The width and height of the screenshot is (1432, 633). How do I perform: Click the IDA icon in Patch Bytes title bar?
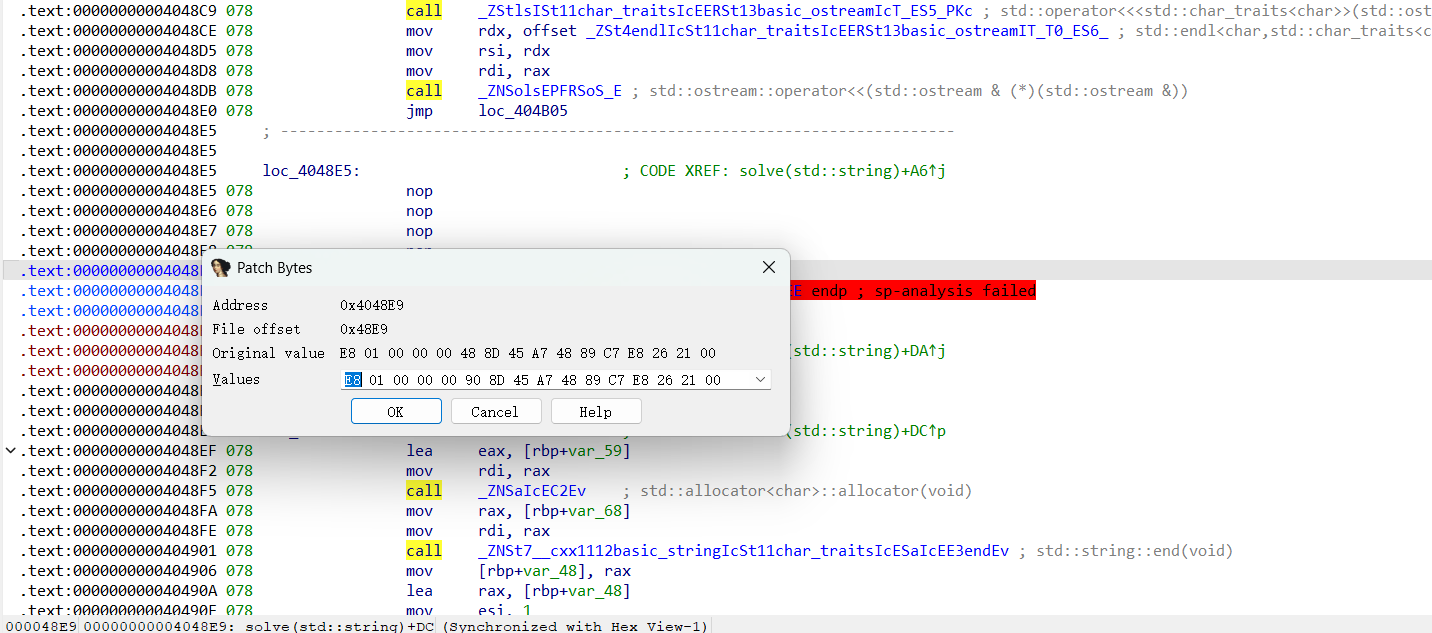pyautogui.click(x=221, y=268)
